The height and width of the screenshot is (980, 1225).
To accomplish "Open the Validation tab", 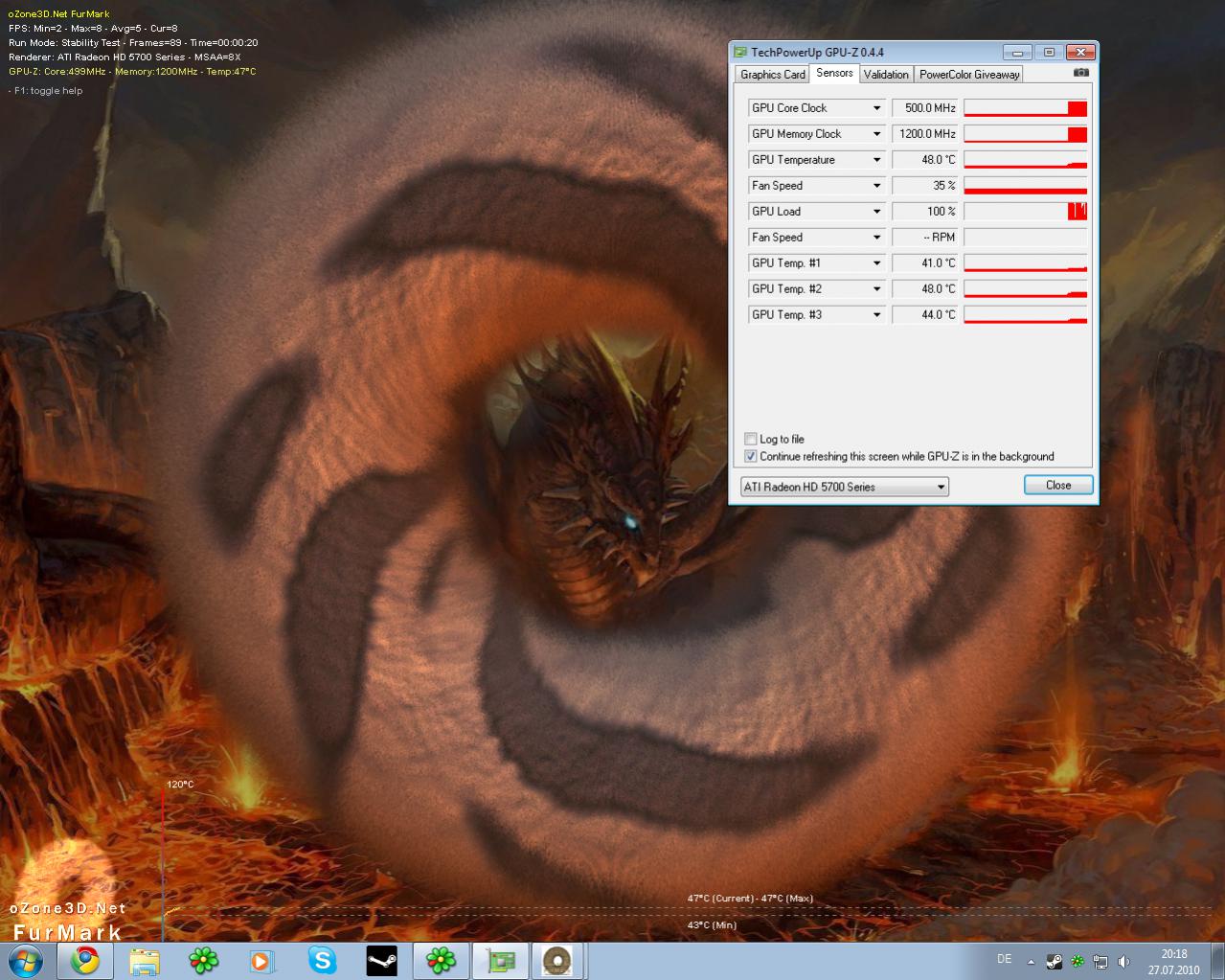I will (x=886, y=75).
